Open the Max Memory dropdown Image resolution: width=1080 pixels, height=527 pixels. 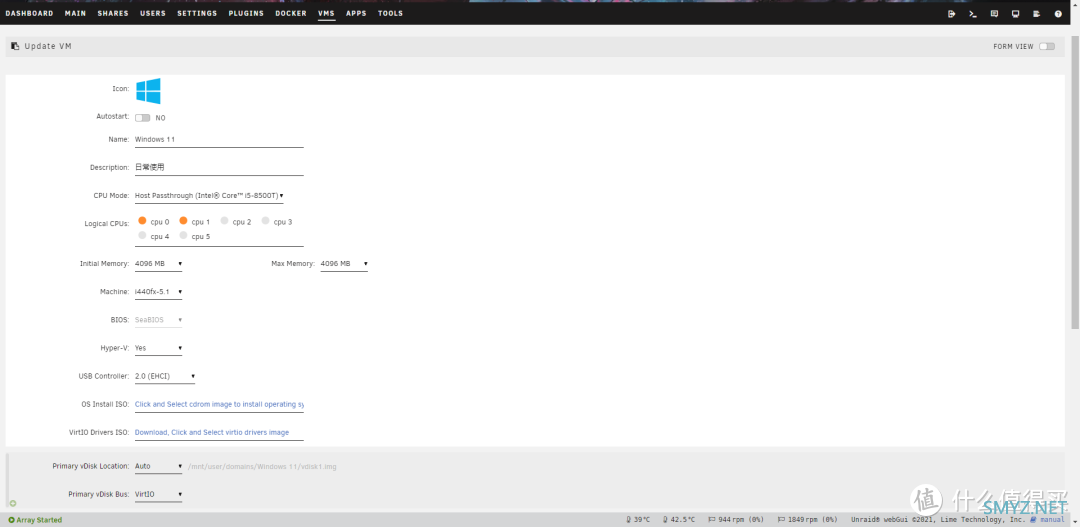click(x=344, y=264)
